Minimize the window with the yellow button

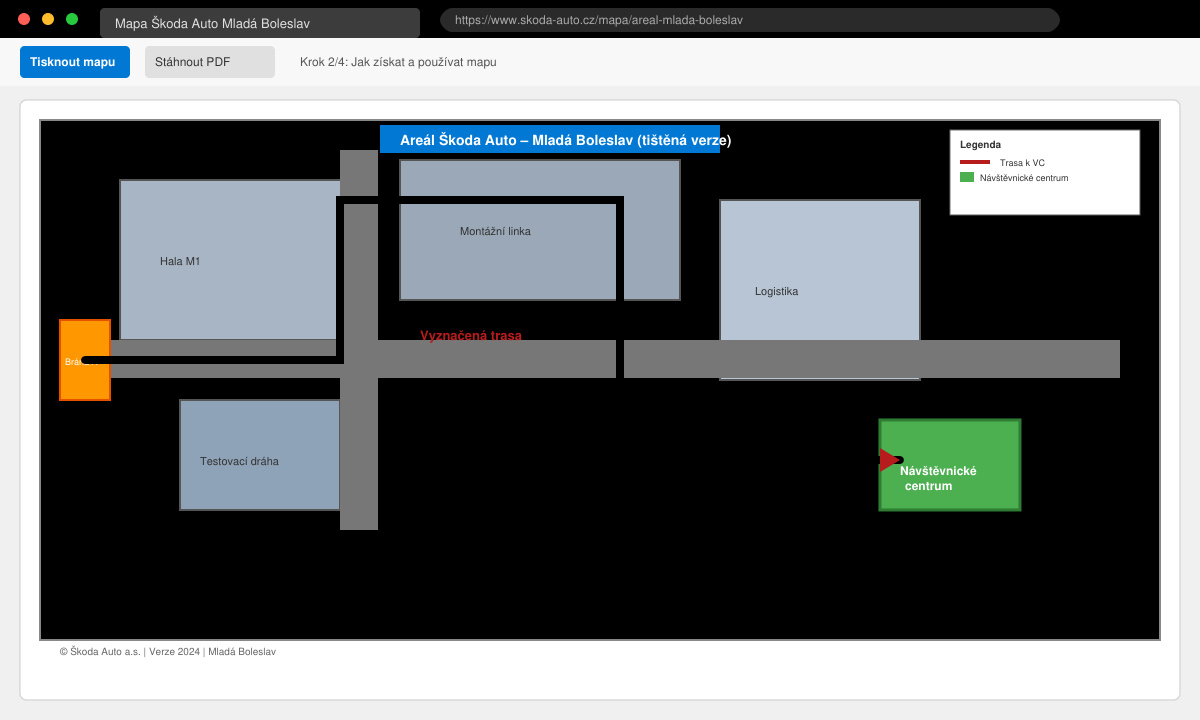tap(48, 19)
